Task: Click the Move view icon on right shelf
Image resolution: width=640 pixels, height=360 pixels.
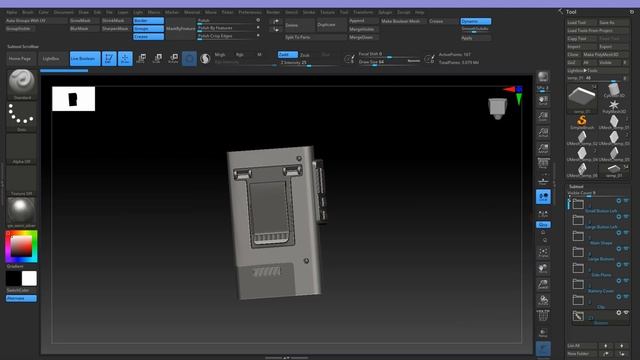Action: coord(543,269)
